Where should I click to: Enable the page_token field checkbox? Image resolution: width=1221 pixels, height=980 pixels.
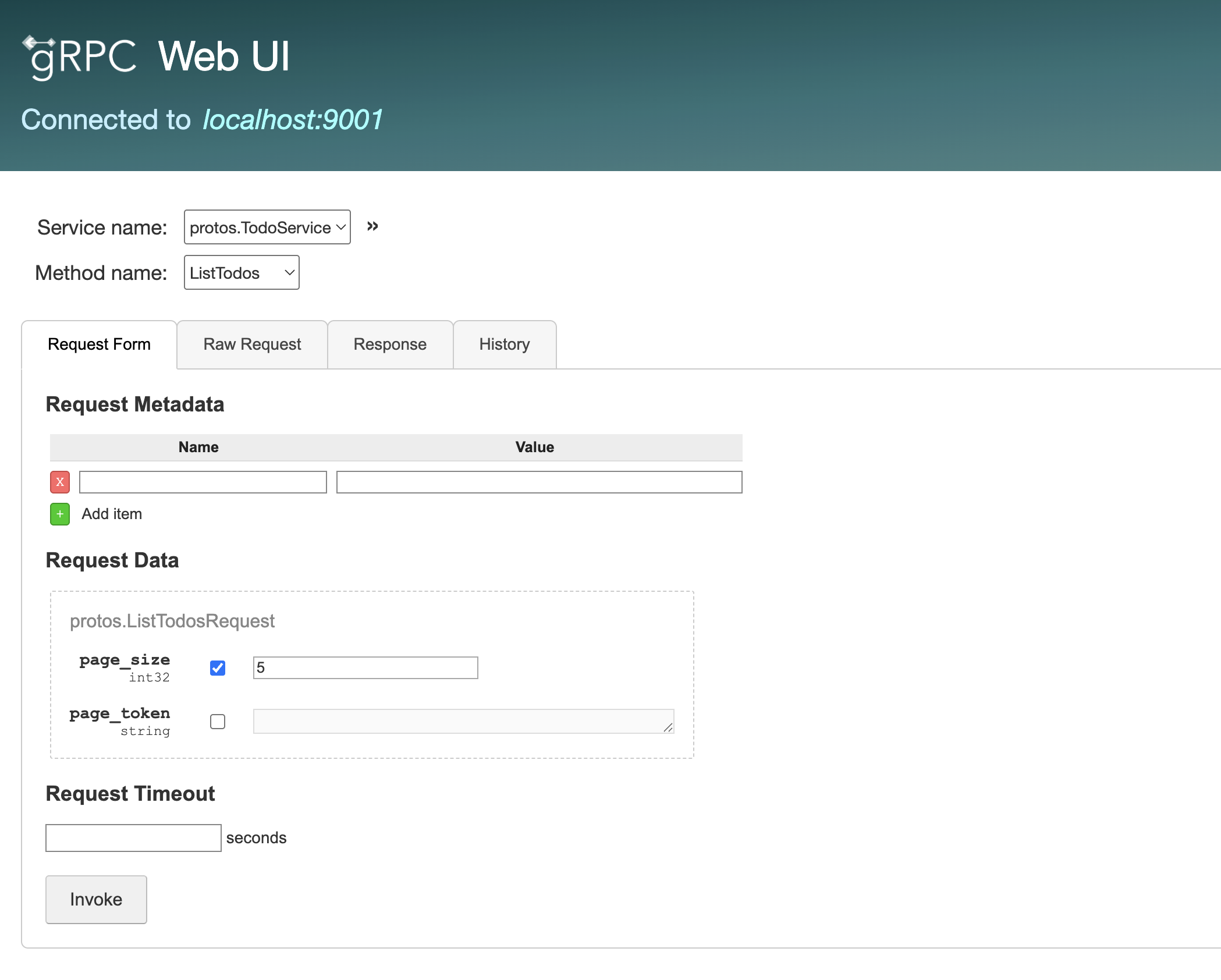point(218,722)
